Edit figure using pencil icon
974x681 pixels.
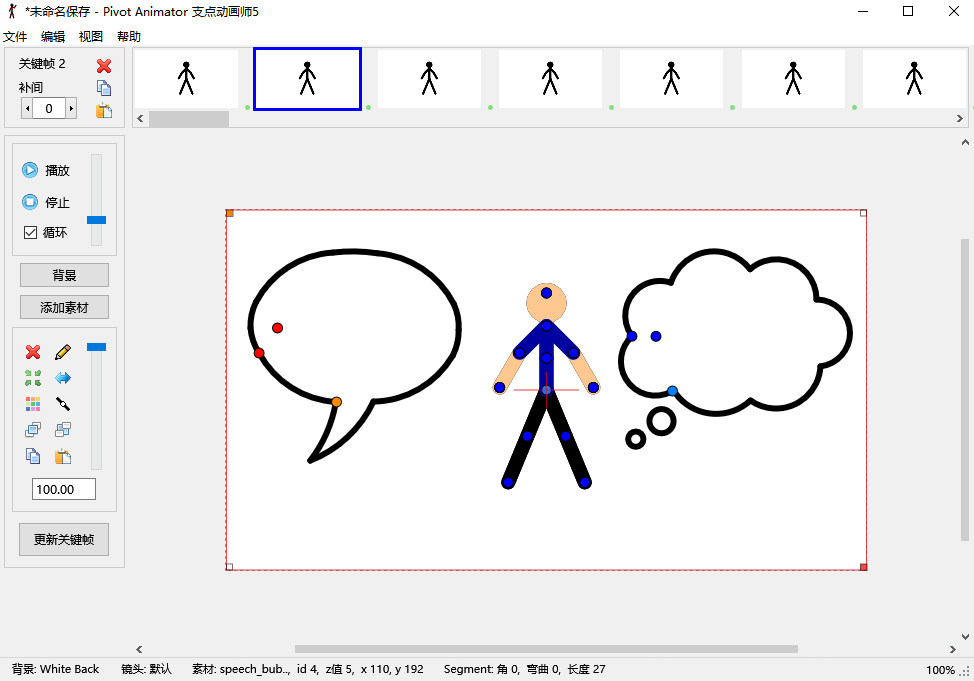pyautogui.click(x=60, y=352)
